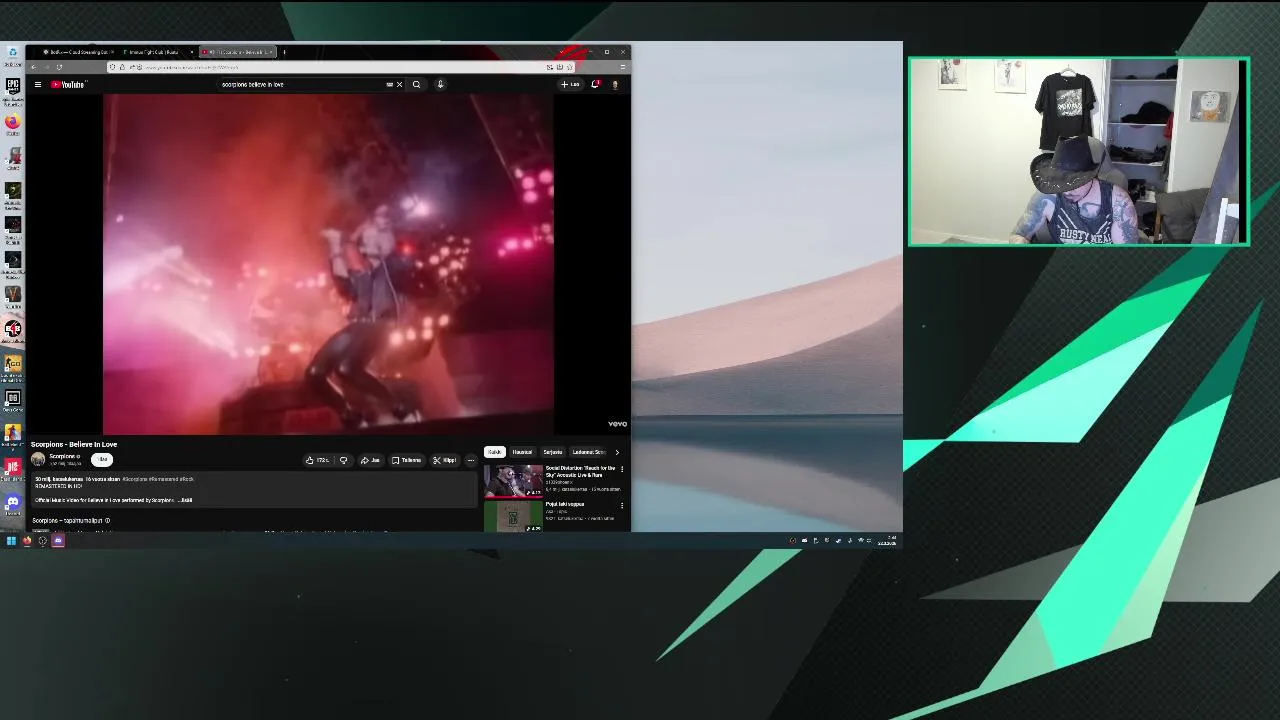Screen dimensions: 1280x720
Task: Select the Kaikki filter chip
Action: point(494,452)
